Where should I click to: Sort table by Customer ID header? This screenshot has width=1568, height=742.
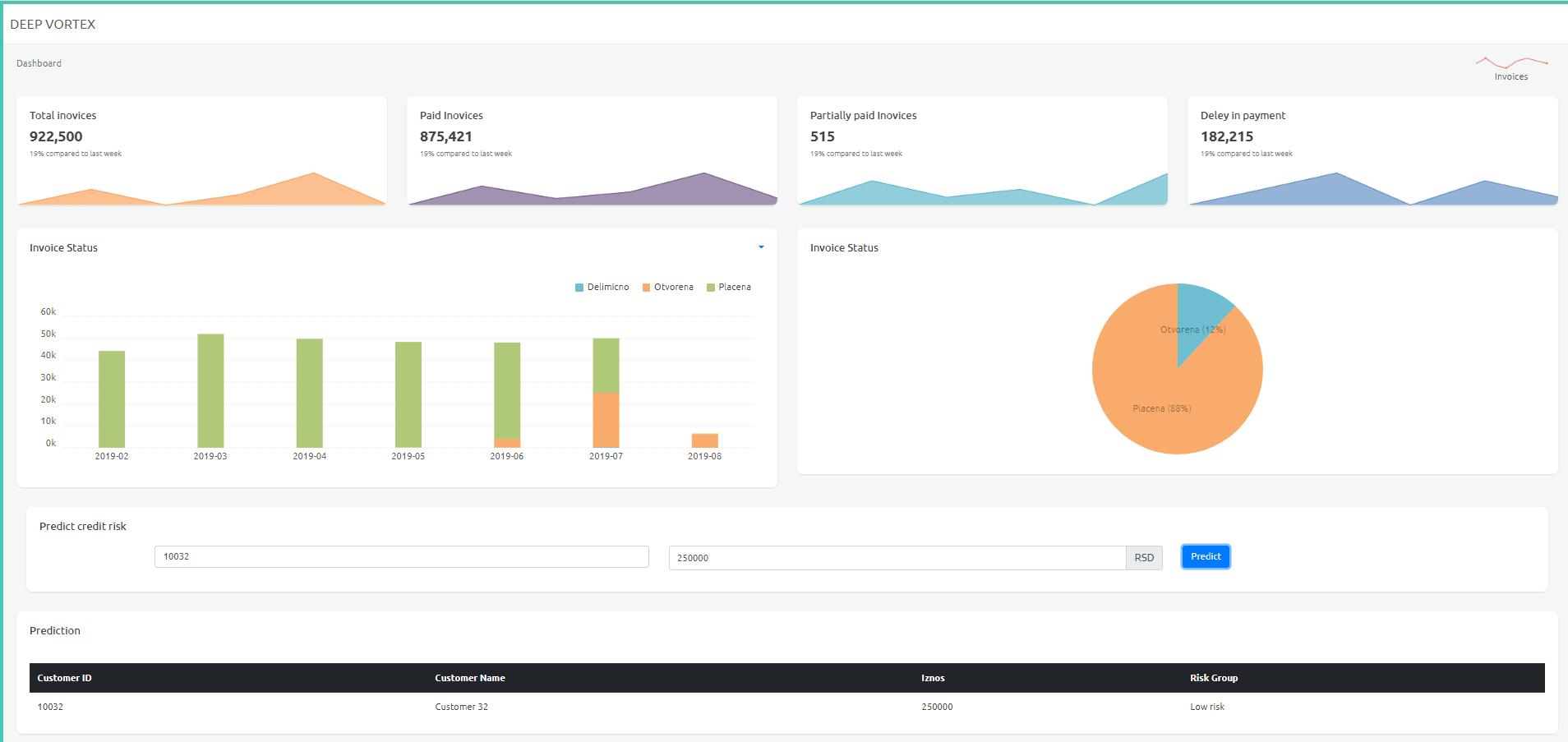point(64,678)
